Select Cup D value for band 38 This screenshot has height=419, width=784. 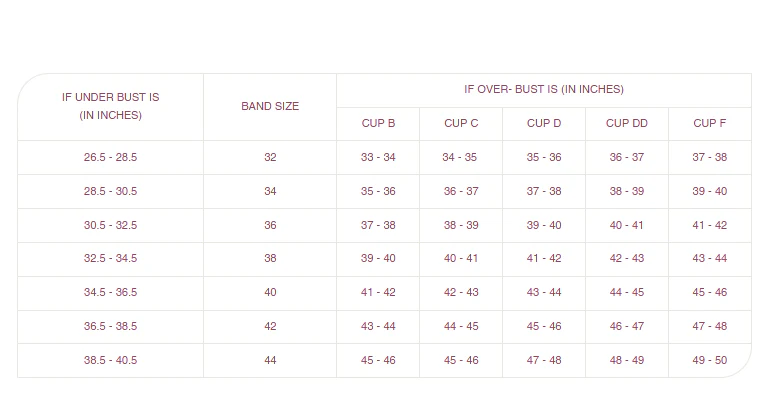pos(544,259)
